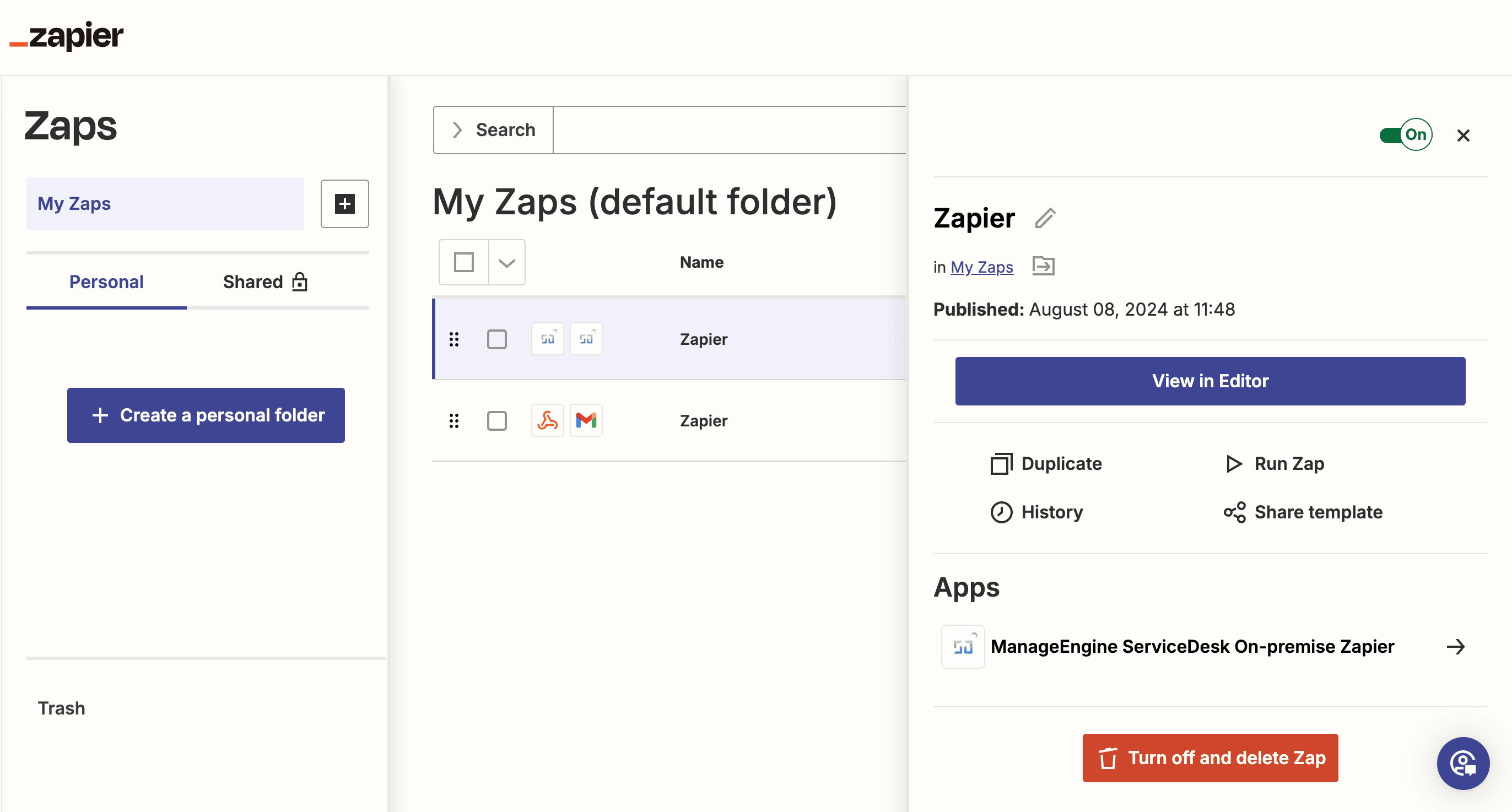
Task: Check the box for the highlighted Zapier row
Action: coord(497,339)
